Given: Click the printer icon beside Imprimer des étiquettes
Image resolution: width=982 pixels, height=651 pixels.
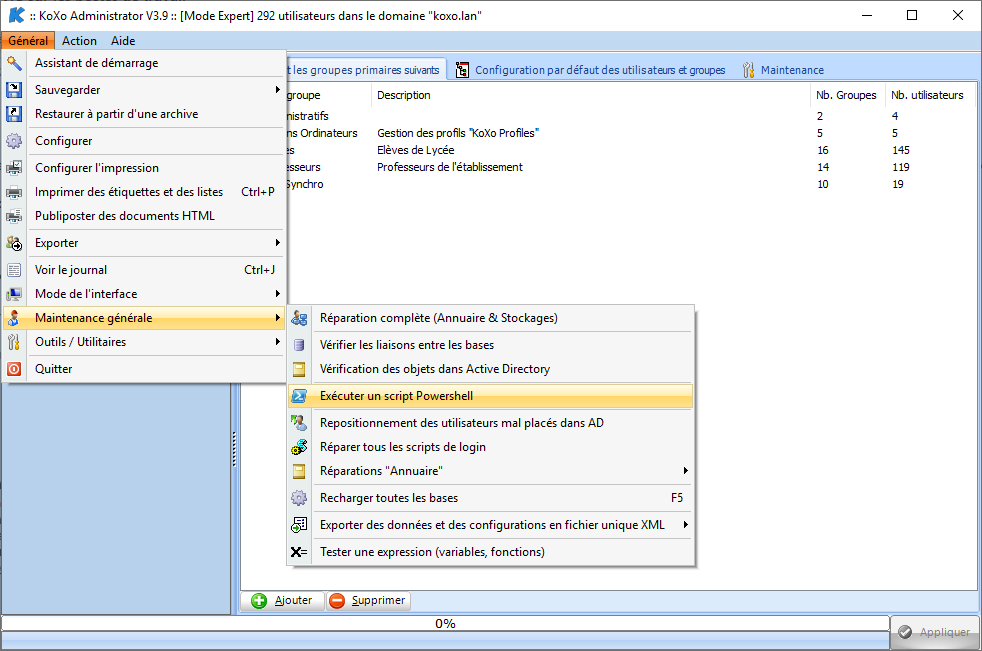Looking at the screenshot, I should [x=14, y=192].
